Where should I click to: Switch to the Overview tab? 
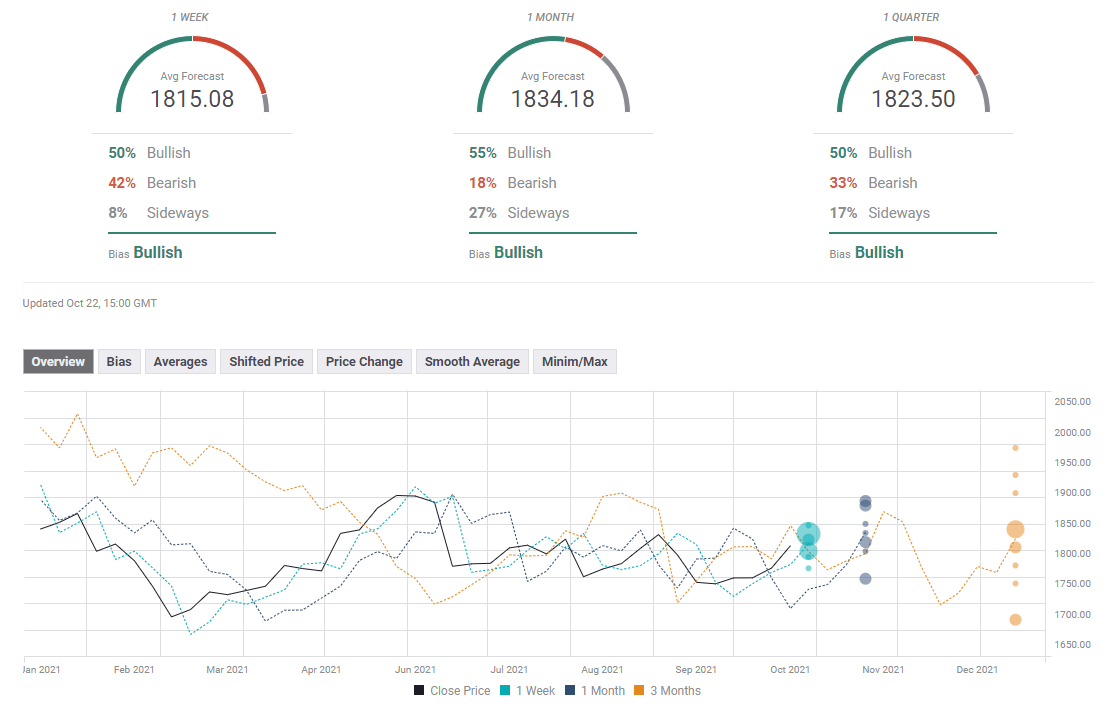(58, 361)
